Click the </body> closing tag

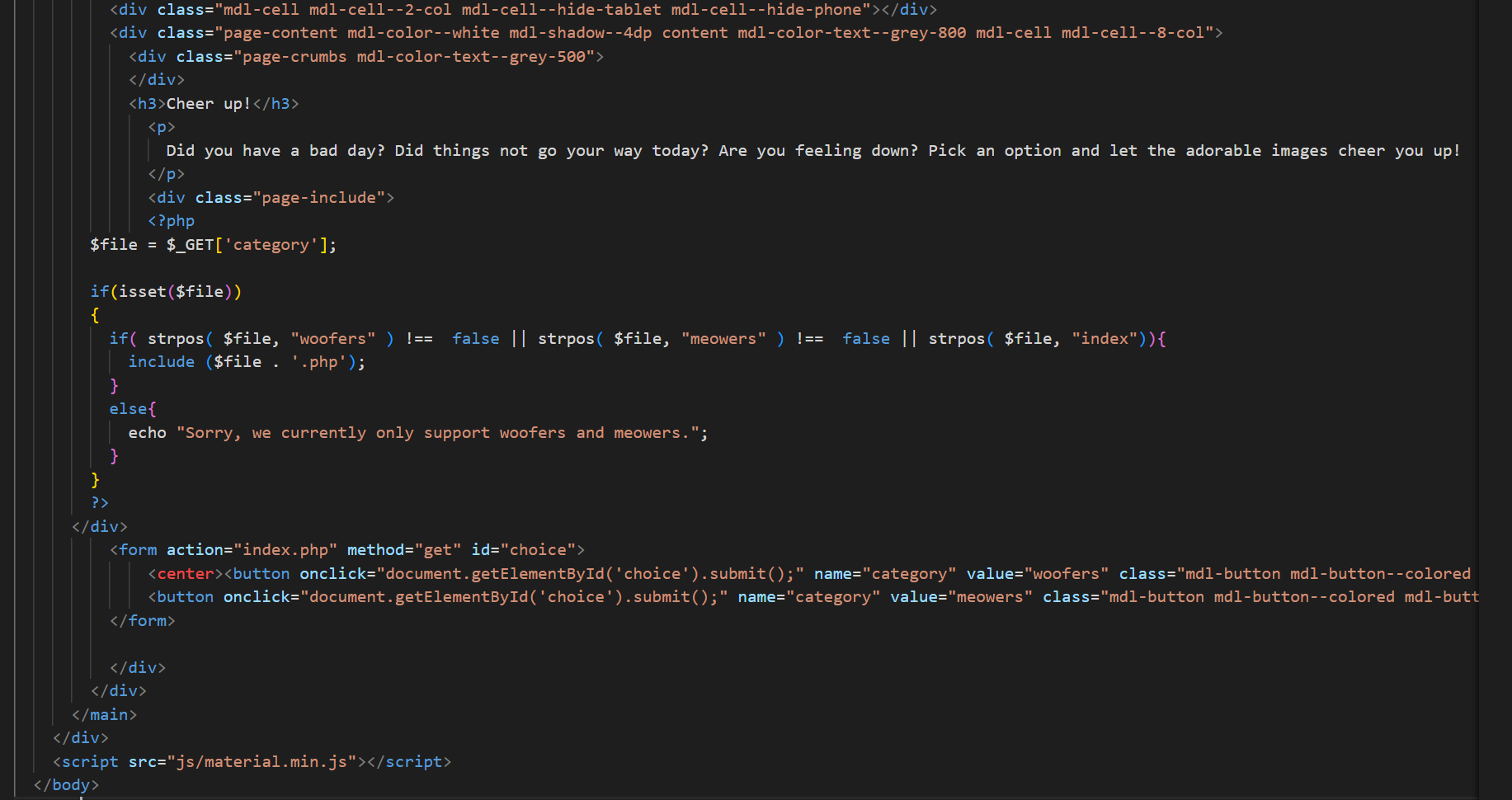[66, 785]
